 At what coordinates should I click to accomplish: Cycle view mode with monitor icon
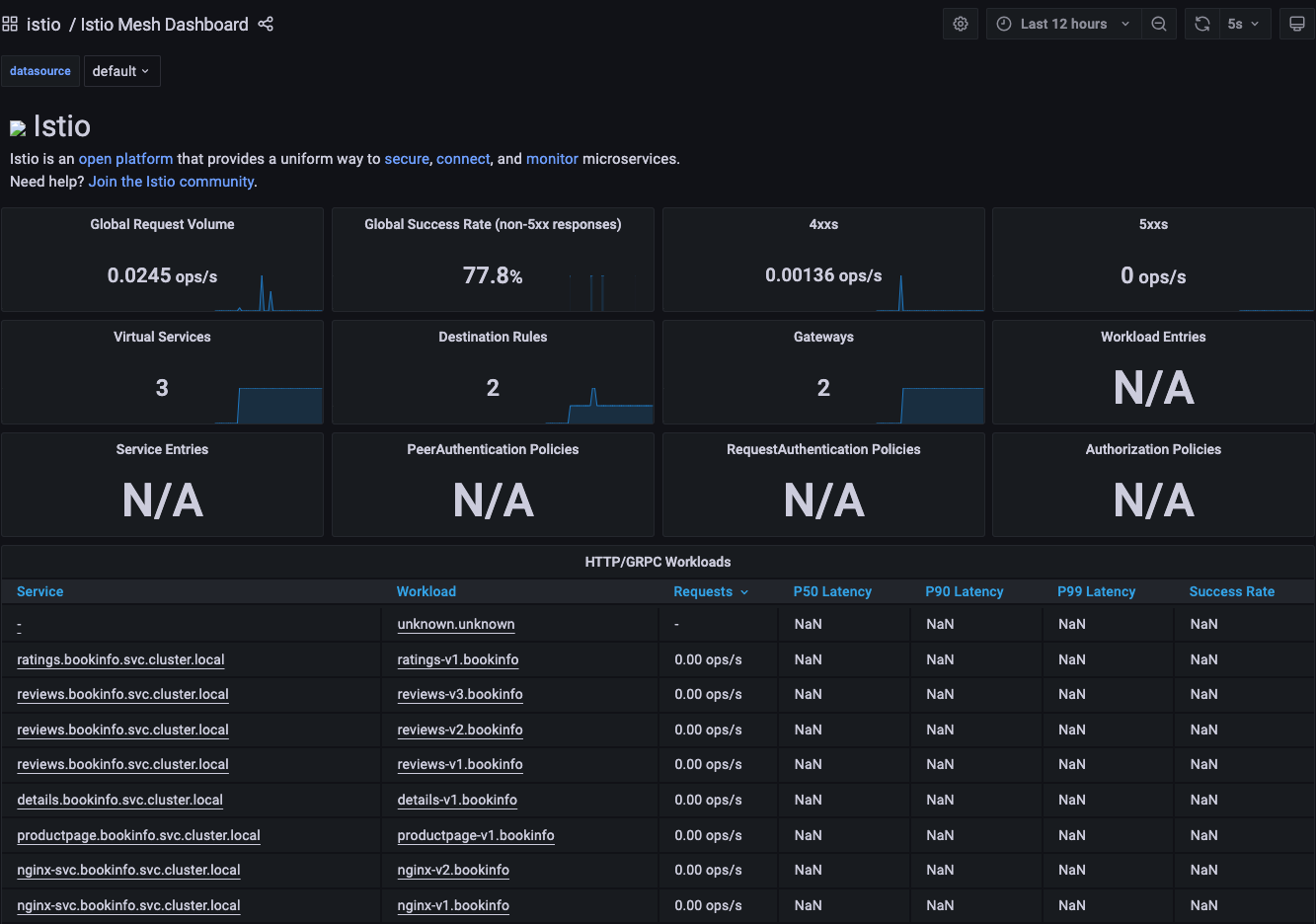[x=1297, y=24]
